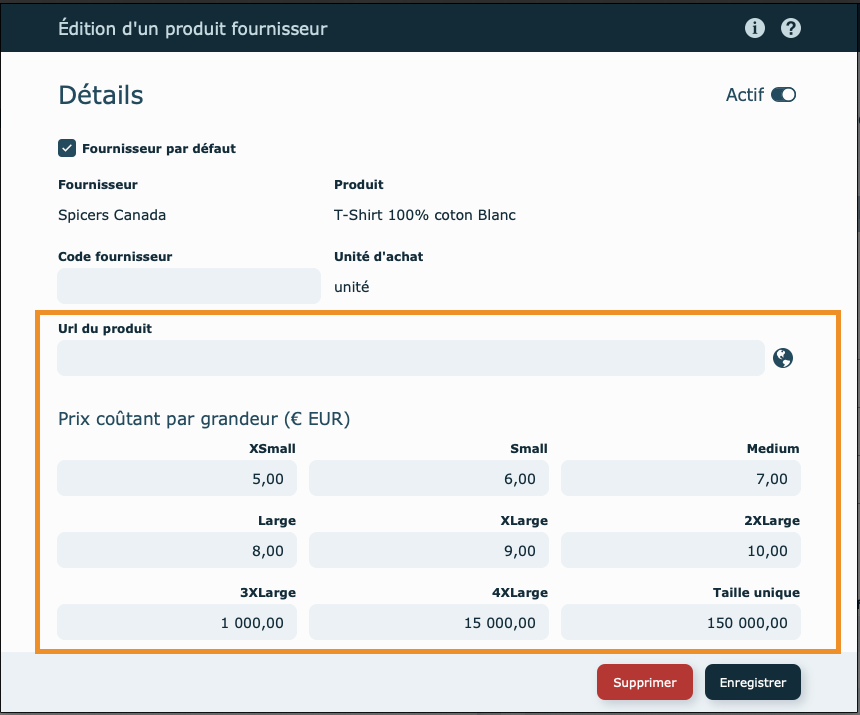Edit the Small price field
The width and height of the screenshot is (860, 715).
(x=429, y=479)
